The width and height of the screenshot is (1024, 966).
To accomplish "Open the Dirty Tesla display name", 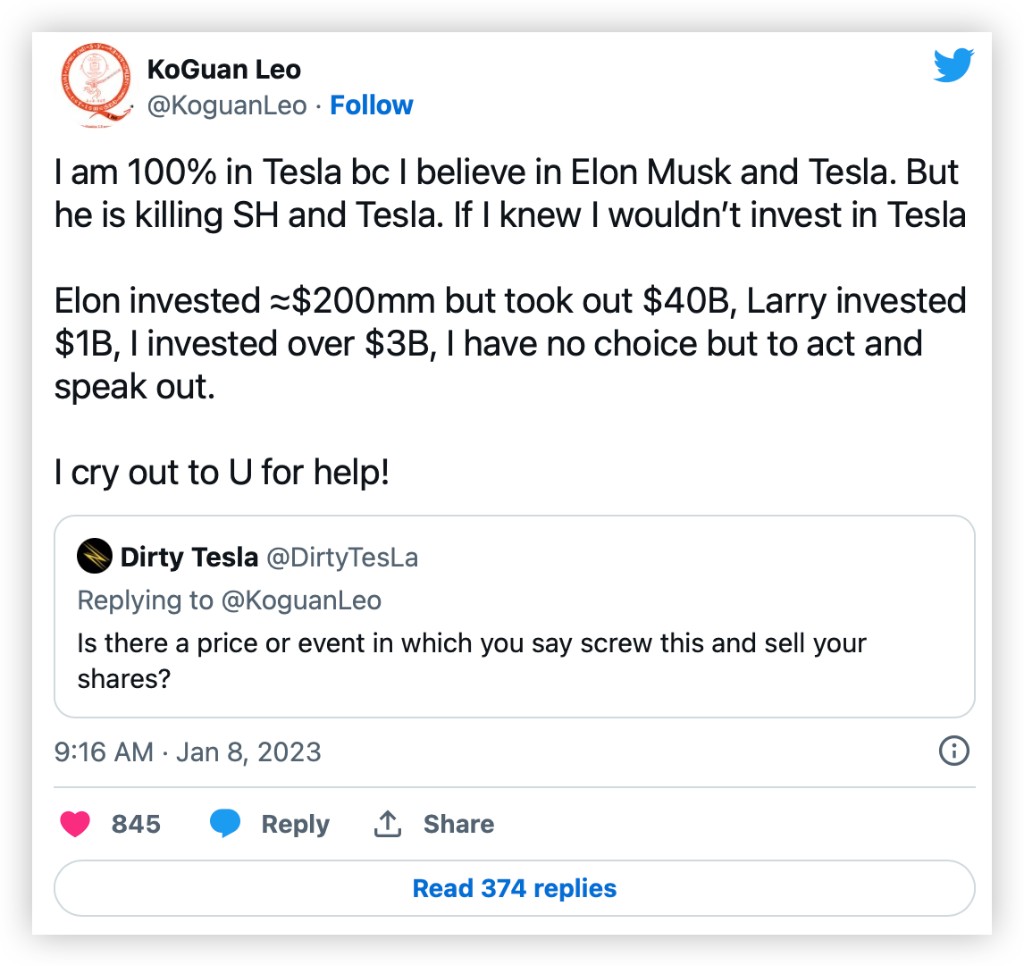I will pyautogui.click(x=189, y=557).
